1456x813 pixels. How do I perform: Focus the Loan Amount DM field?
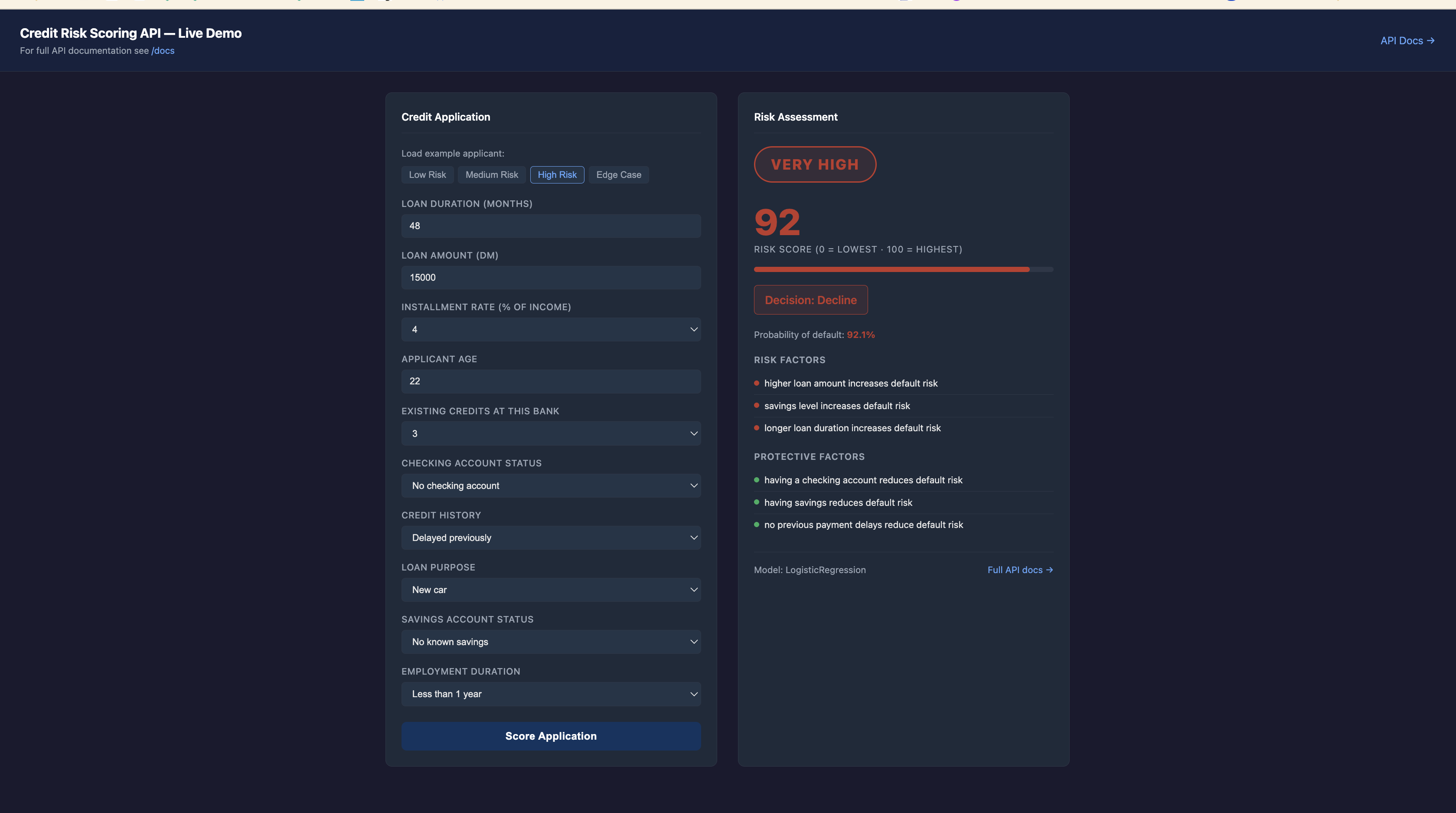pyautogui.click(x=551, y=278)
